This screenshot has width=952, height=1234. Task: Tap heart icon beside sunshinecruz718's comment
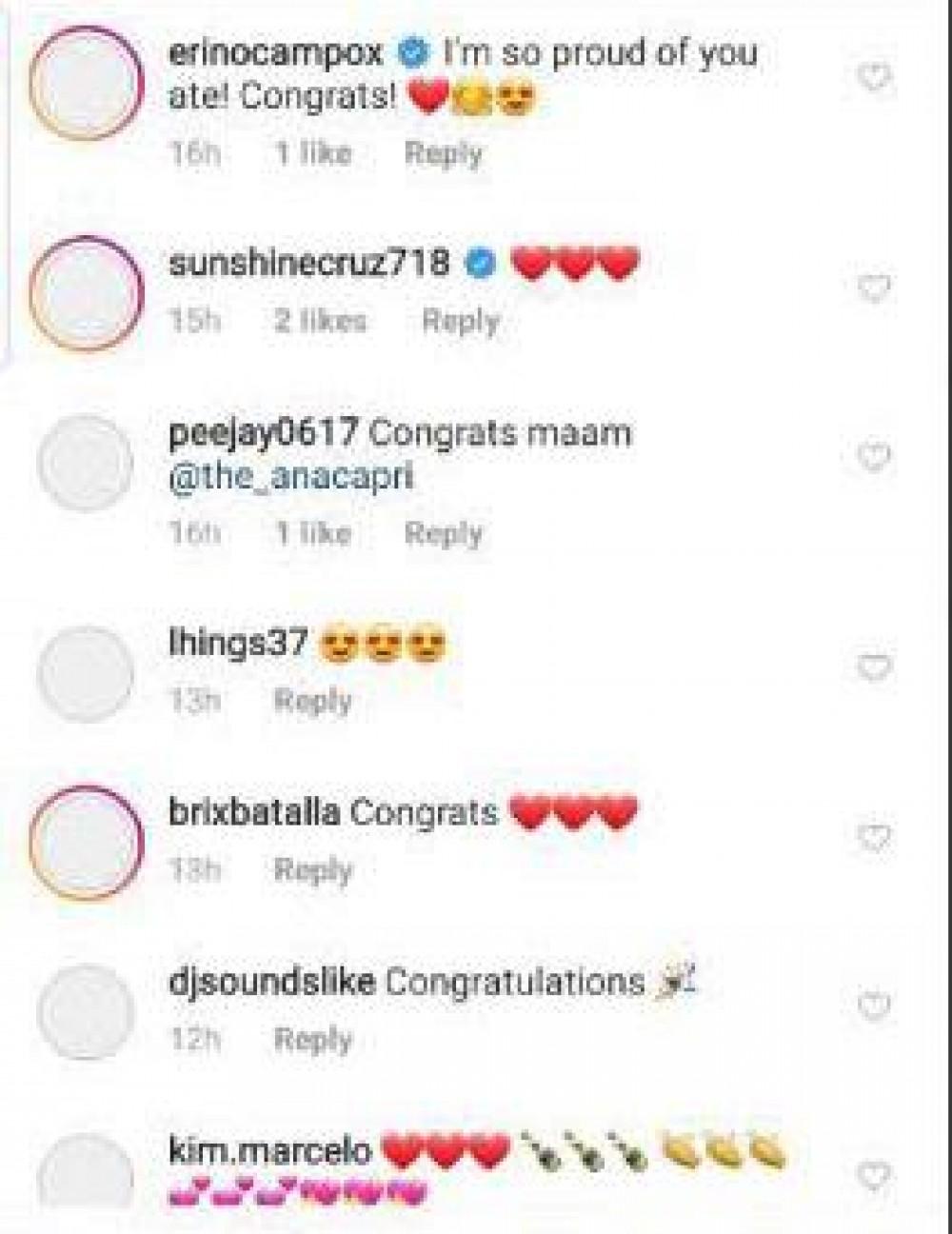[x=874, y=288]
